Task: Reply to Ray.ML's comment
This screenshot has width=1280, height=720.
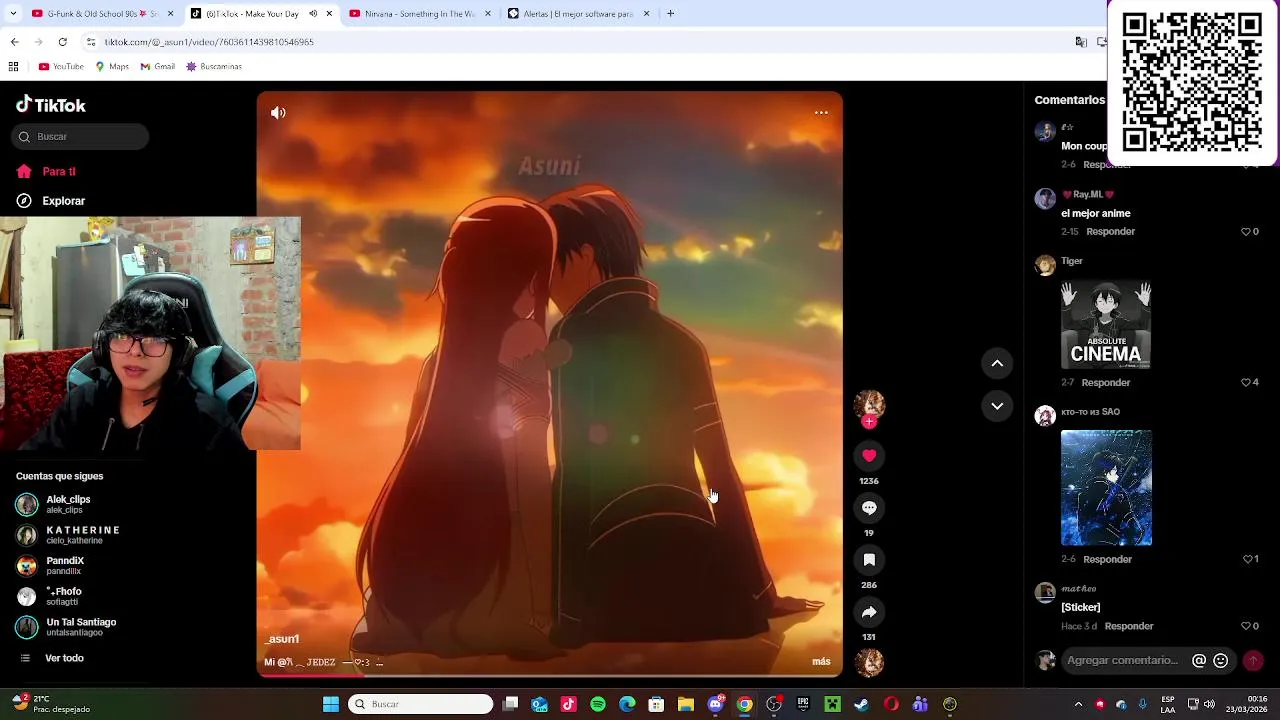Action: [x=1110, y=232]
